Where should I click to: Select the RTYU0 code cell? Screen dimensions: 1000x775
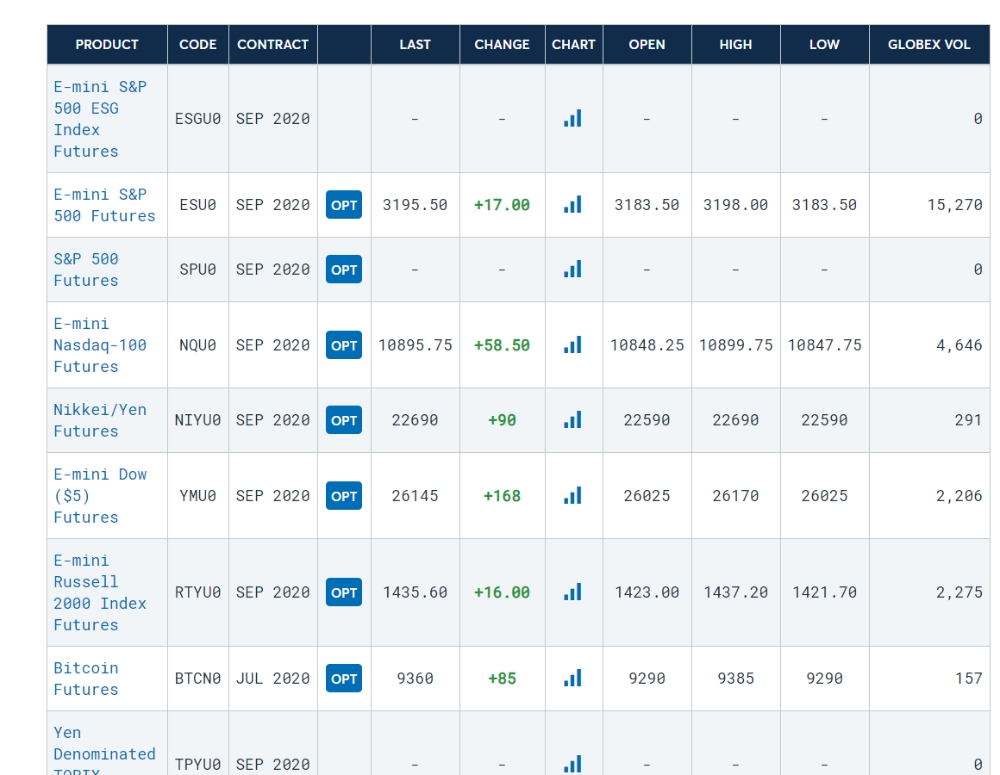[x=198, y=592]
